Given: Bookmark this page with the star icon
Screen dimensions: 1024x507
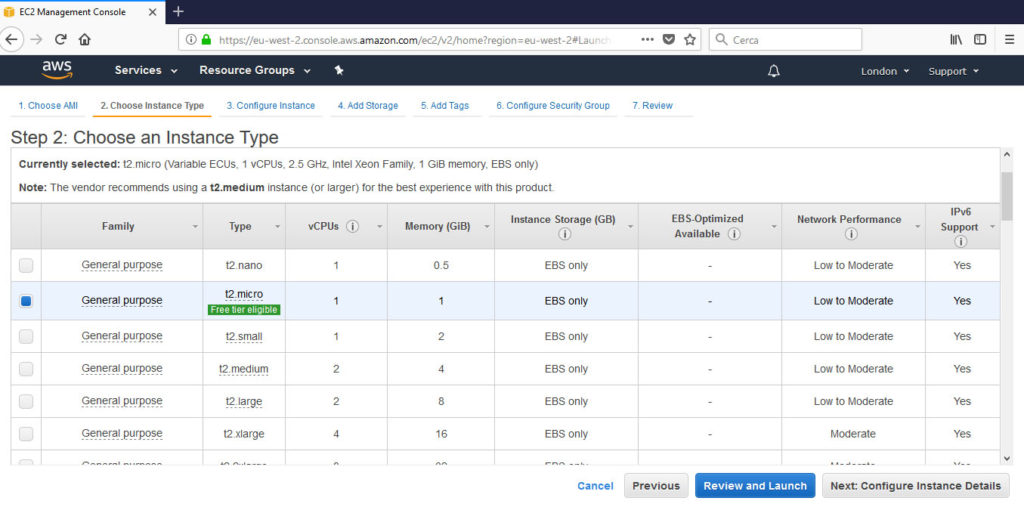Looking at the screenshot, I should [690, 40].
